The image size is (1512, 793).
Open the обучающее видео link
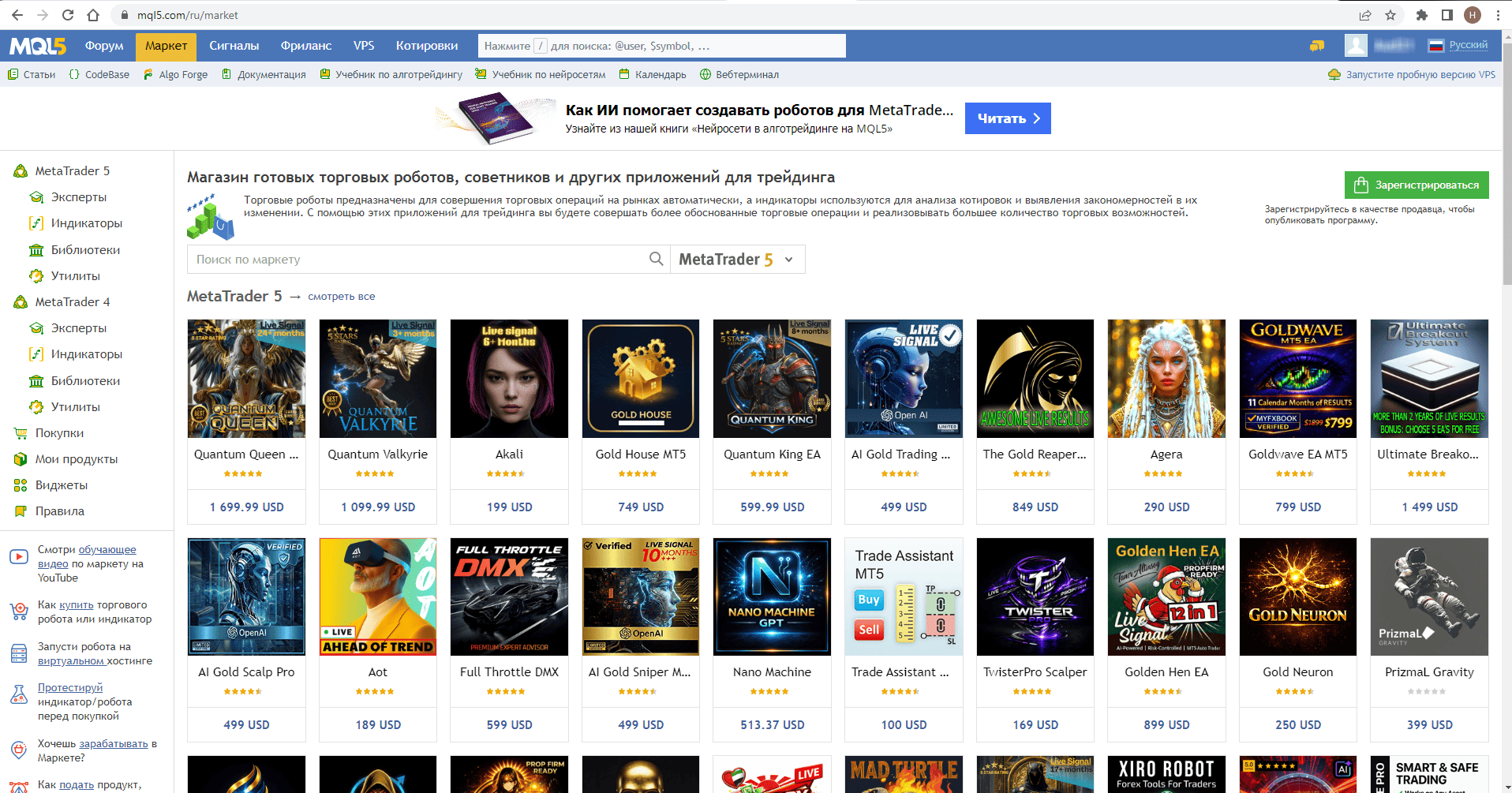click(87, 557)
